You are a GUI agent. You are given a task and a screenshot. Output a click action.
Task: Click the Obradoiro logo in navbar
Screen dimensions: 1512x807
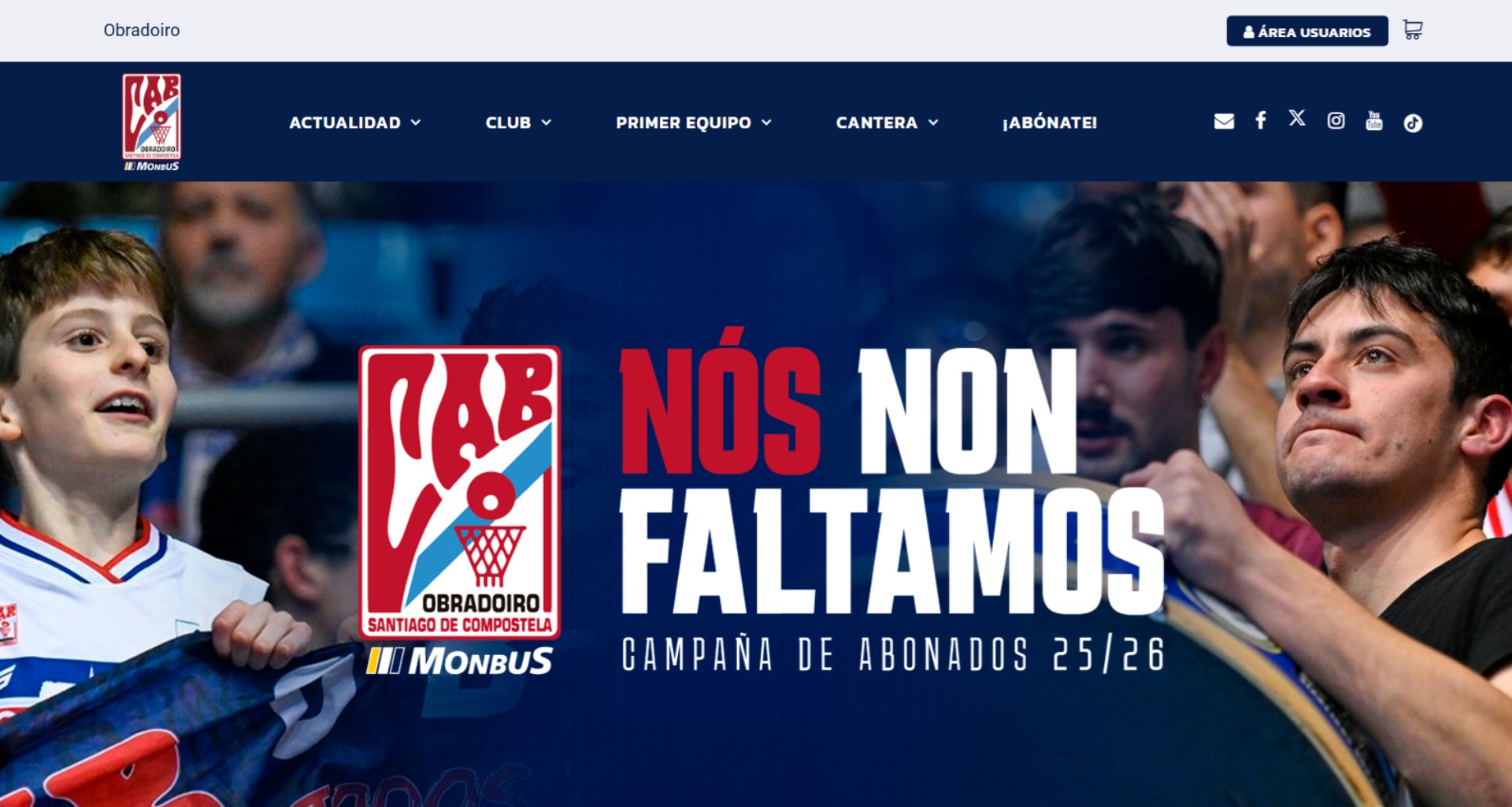(x=151, y=122)
